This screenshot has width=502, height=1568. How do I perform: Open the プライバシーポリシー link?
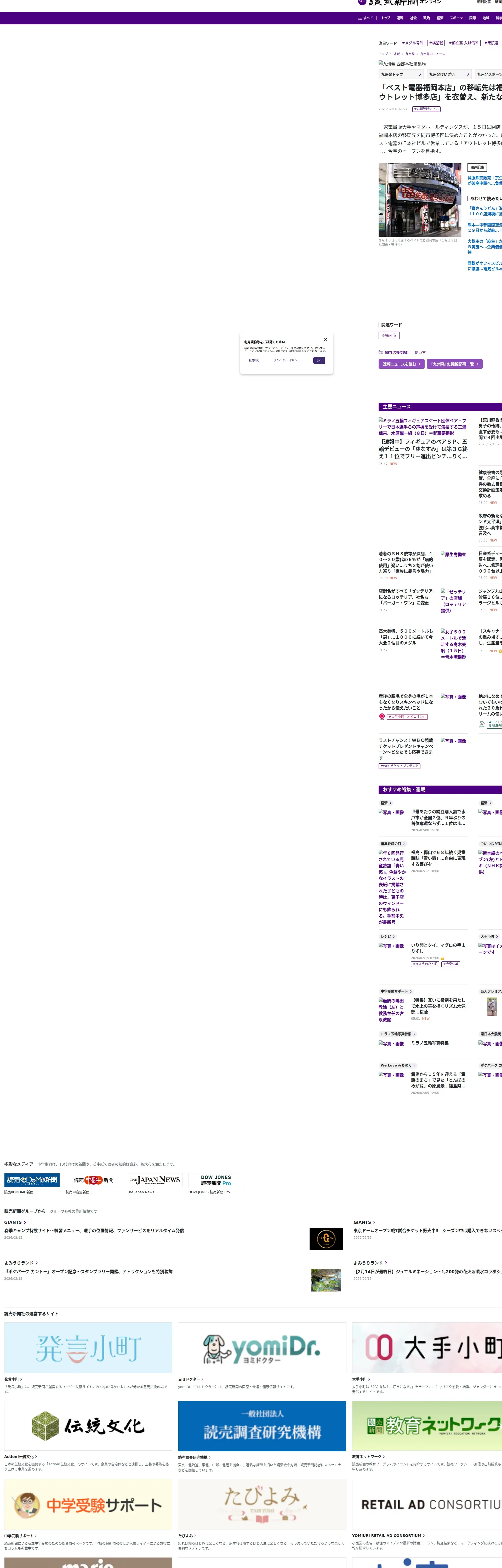point(286,360)
